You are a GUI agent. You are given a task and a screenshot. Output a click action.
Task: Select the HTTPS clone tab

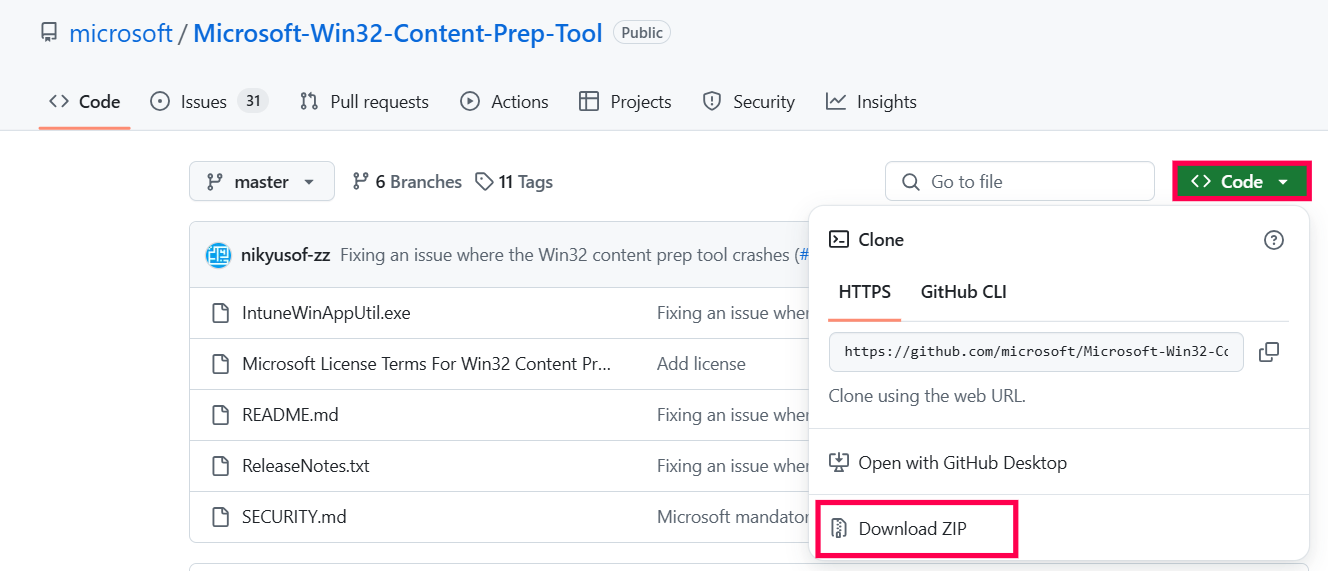(x=865, y=292)
